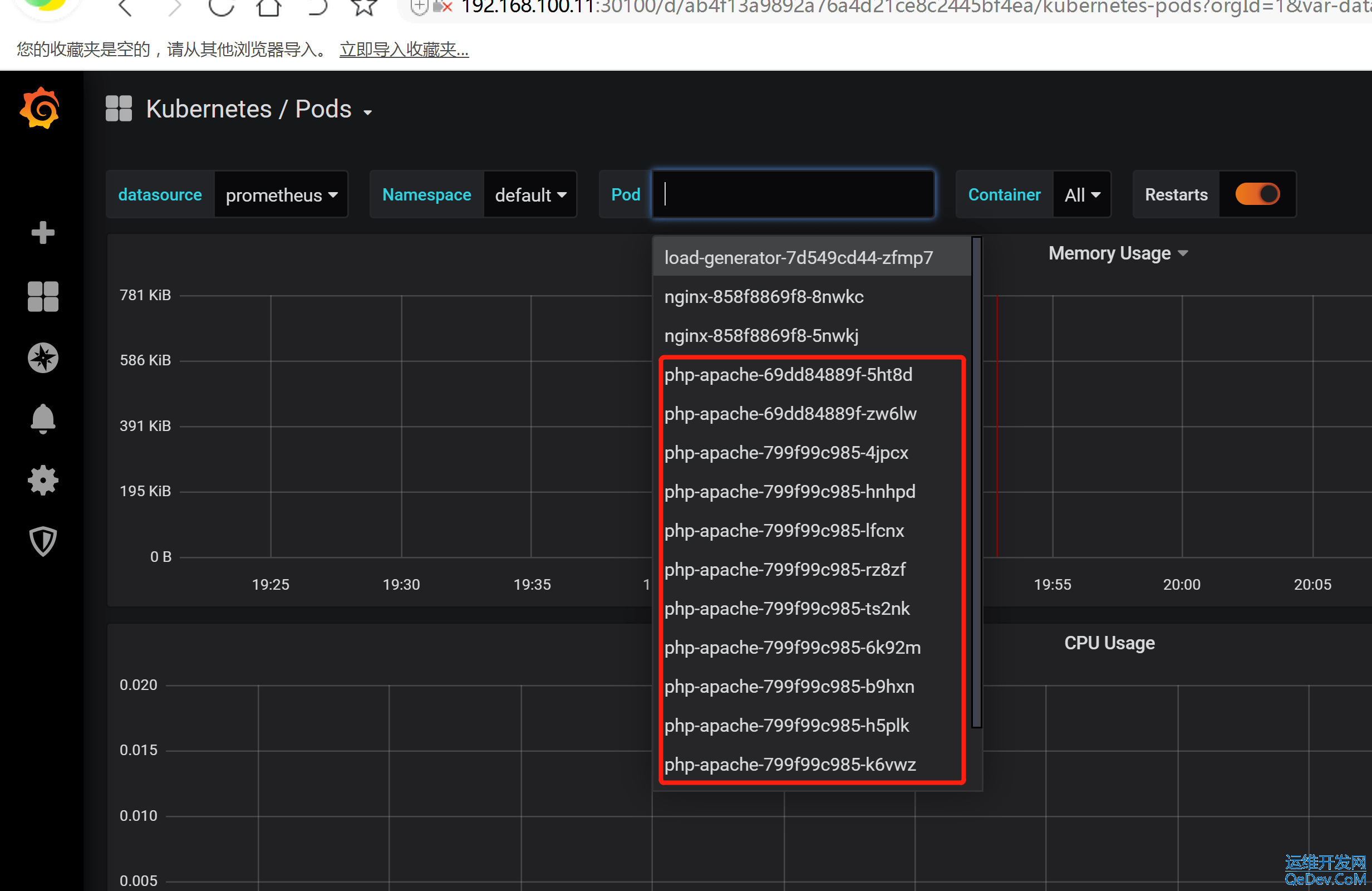1372x891 pixels.
Task: Select php-apache-799f99c985-lfcnx pod
Action: point(812,531)
